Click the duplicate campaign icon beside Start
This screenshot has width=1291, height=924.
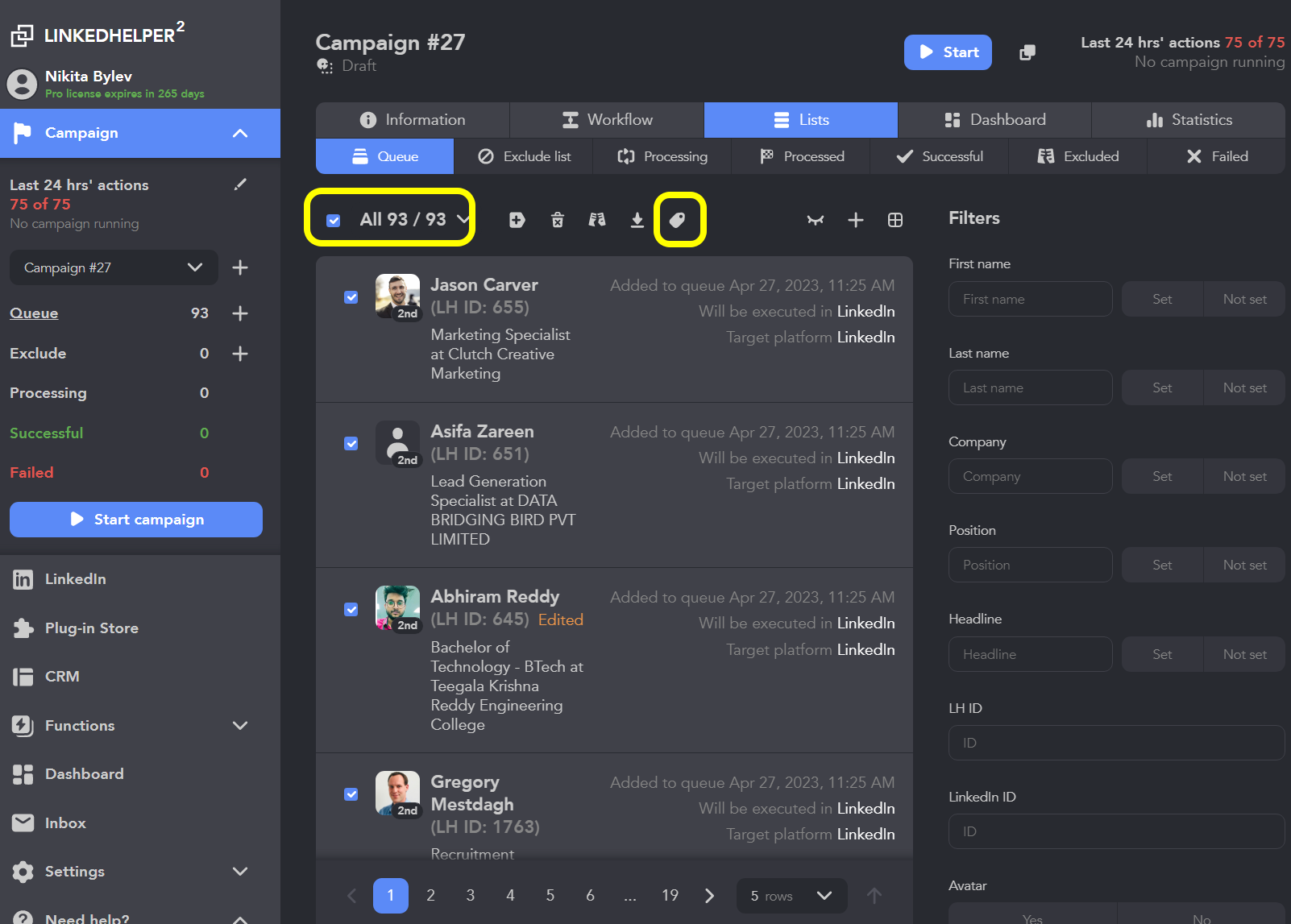coord(1027,52)
